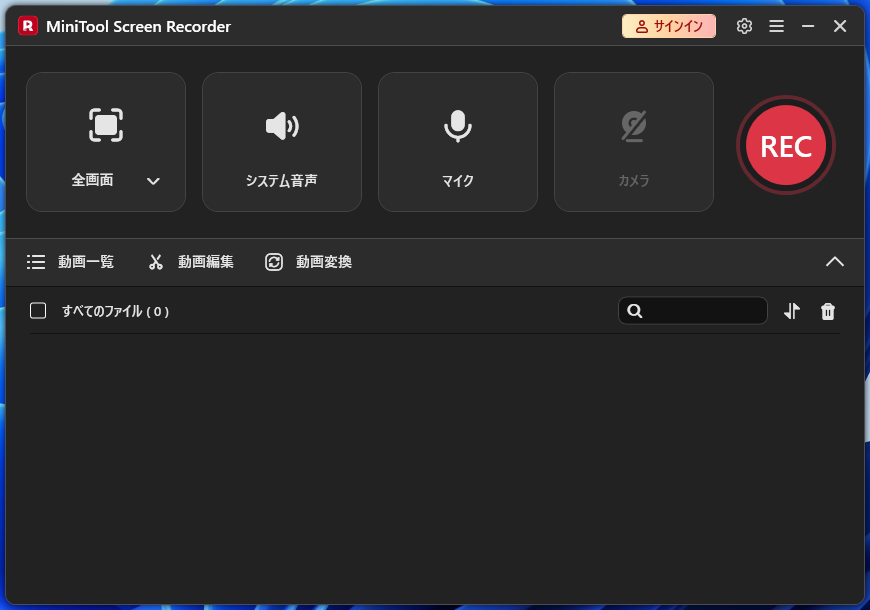This screenshot has width=870, height=610.
Task: Enable the camera (カメラ) capture
Action: tap(634, 142)
